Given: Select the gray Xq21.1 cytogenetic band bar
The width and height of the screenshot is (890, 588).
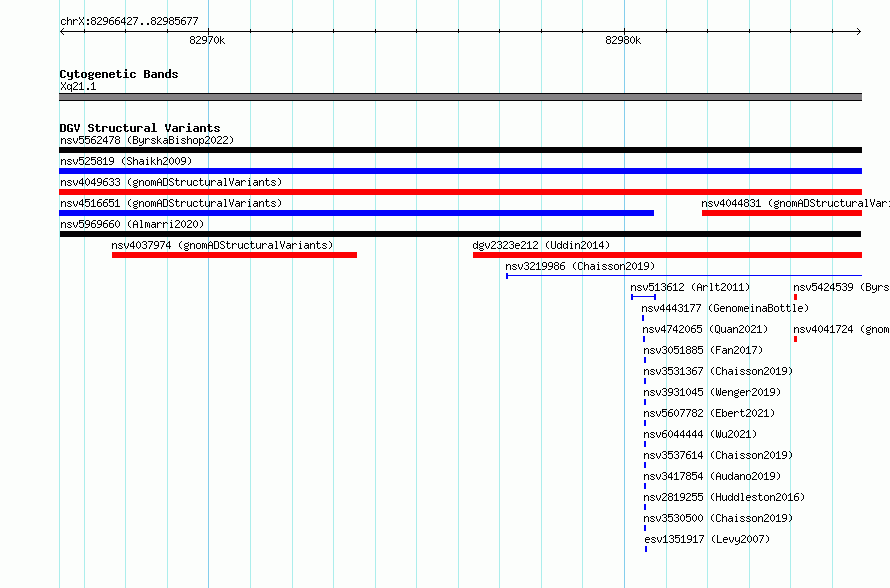Looking at the screenshot, I should tap(460, 97).
